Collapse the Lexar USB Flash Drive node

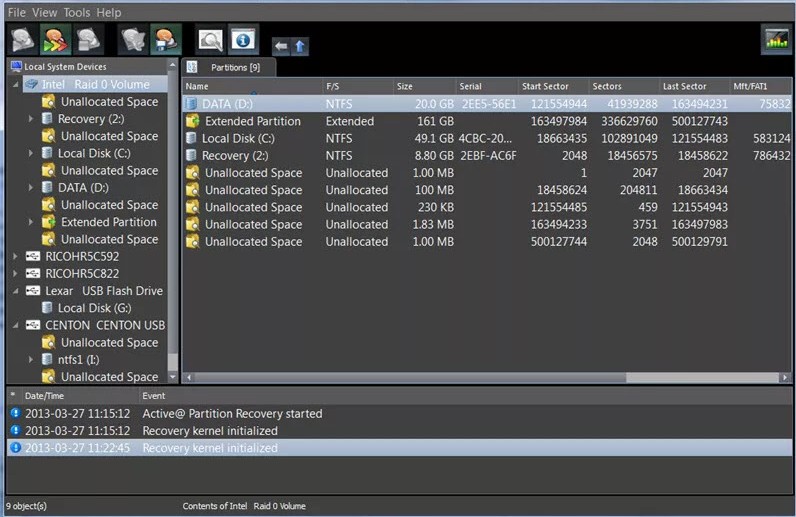coord(16,291)
